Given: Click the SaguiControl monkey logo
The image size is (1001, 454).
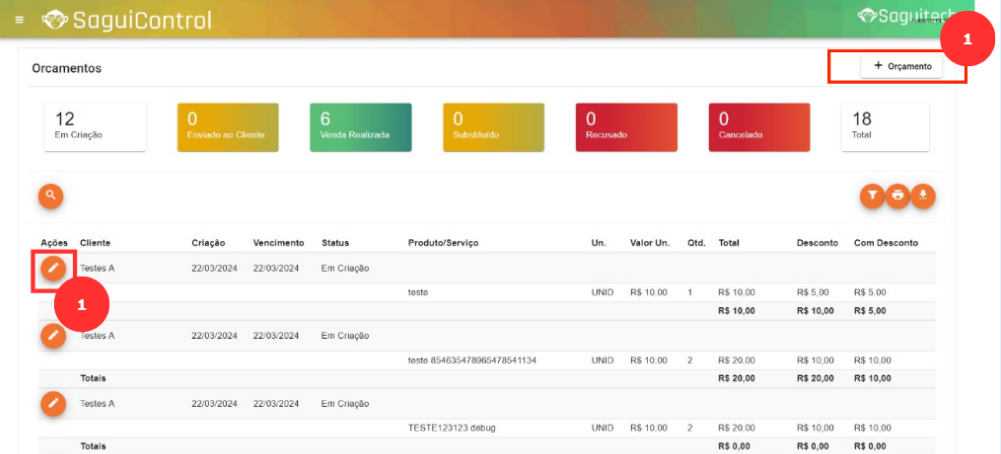Looking at the screenshot, I should (54, 20).
